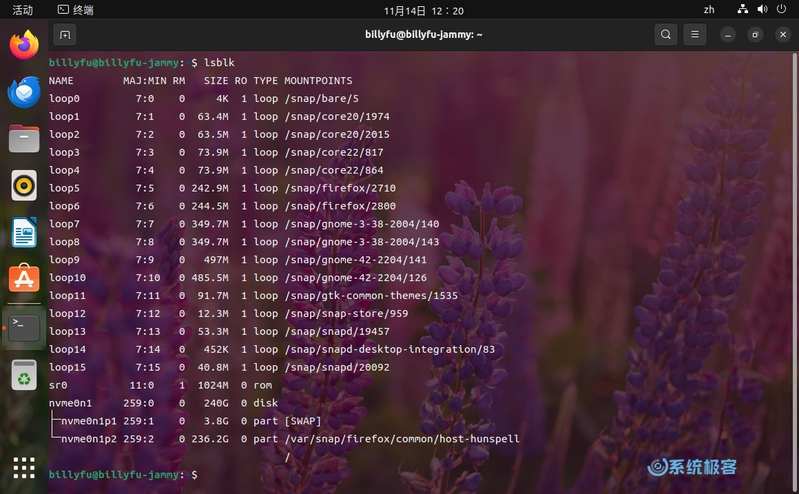This screenshot has height=494, width=799.
Task: Launch Firefox from the dock
Action: click(24, 45)
